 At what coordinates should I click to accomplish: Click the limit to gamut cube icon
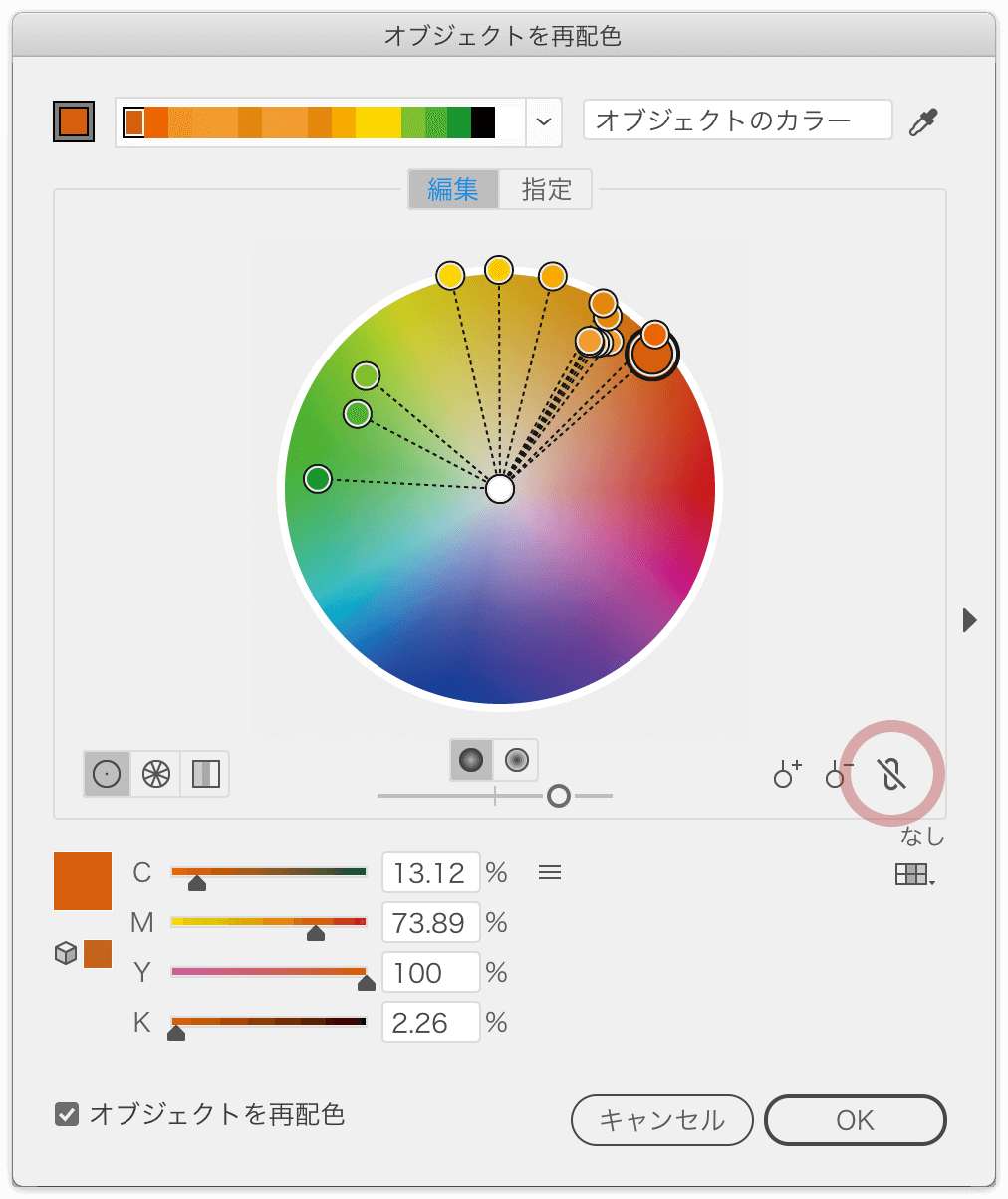pyautogui.click(x=66, y=954)
